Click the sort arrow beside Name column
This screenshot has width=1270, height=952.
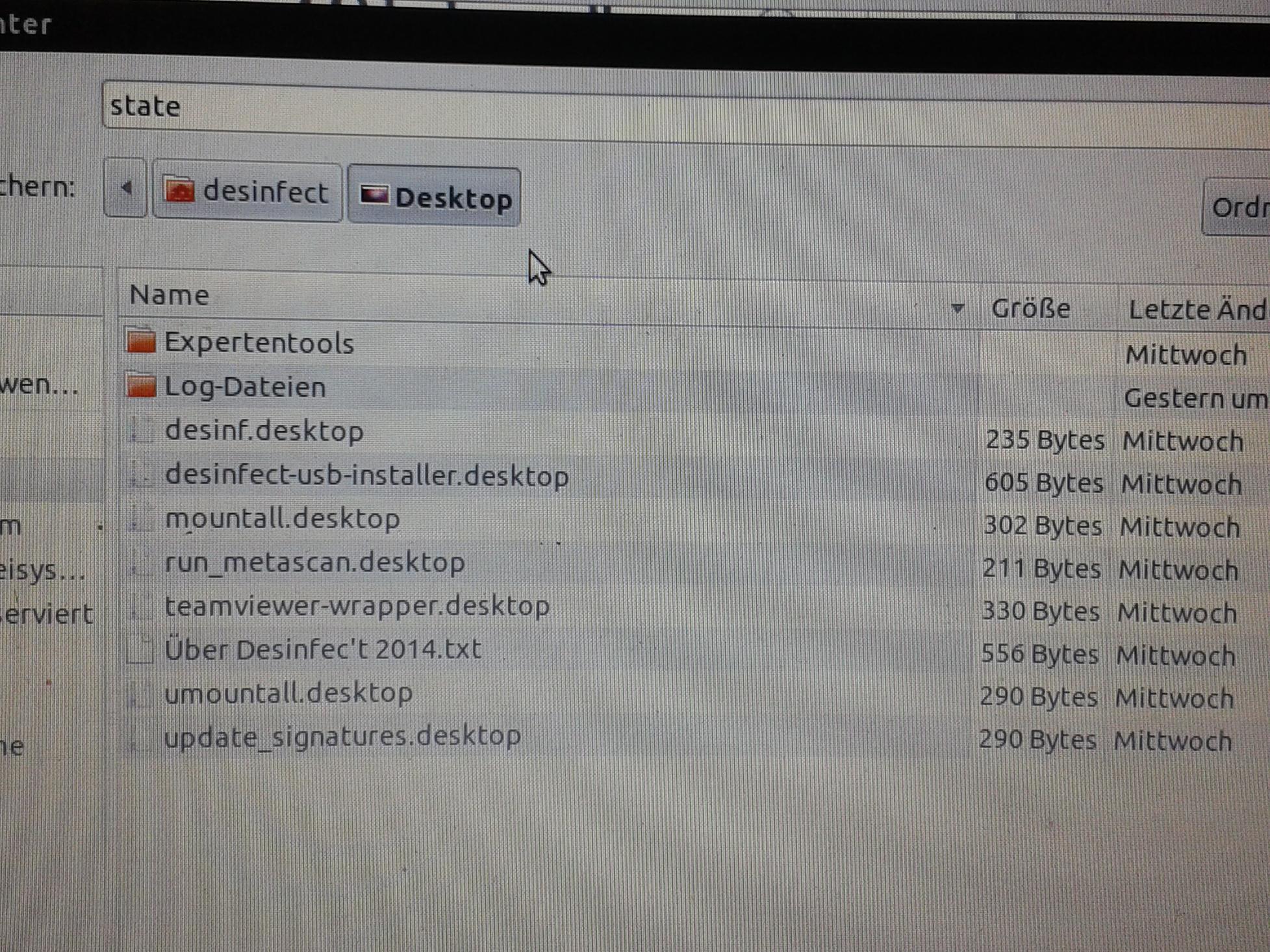point(956,308)
